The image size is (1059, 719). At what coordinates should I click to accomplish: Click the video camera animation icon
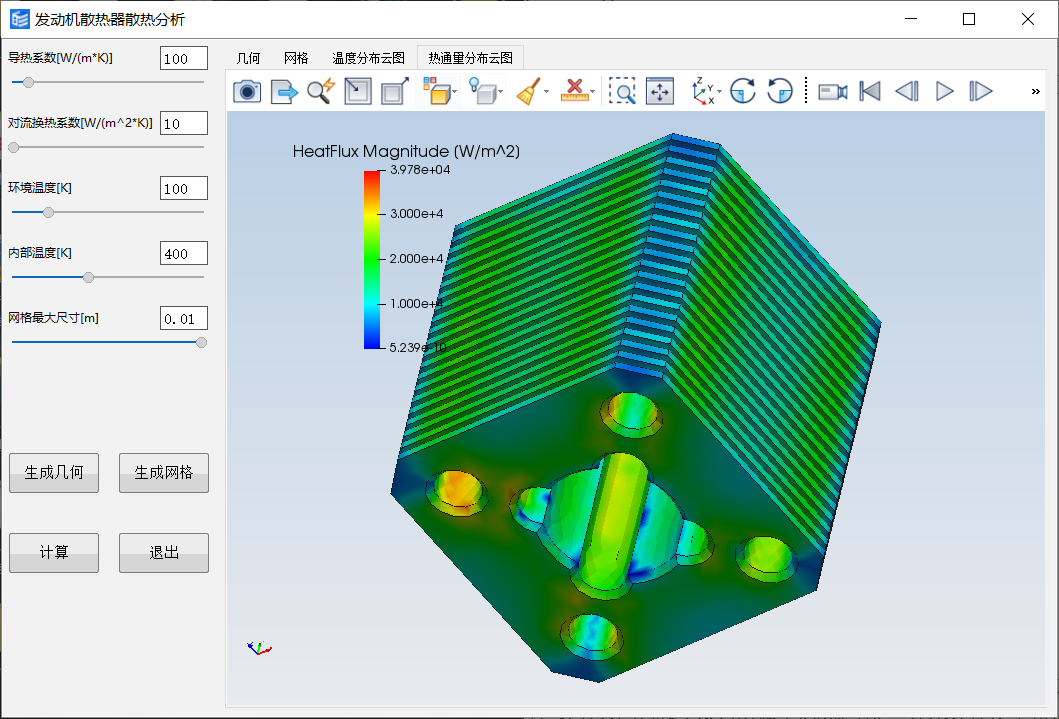[x=833, y=91]
